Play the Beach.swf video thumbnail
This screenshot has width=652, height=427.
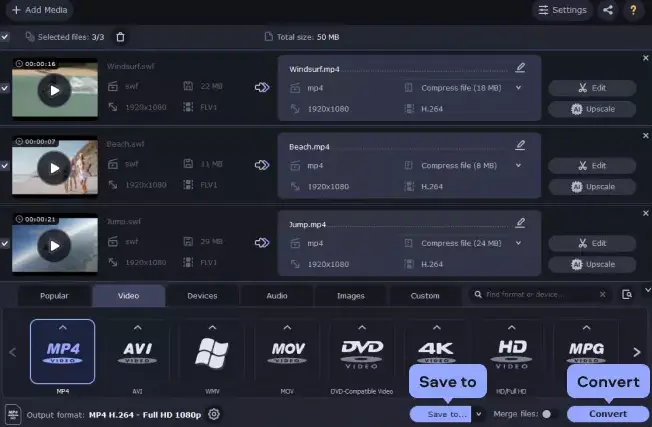54,166
